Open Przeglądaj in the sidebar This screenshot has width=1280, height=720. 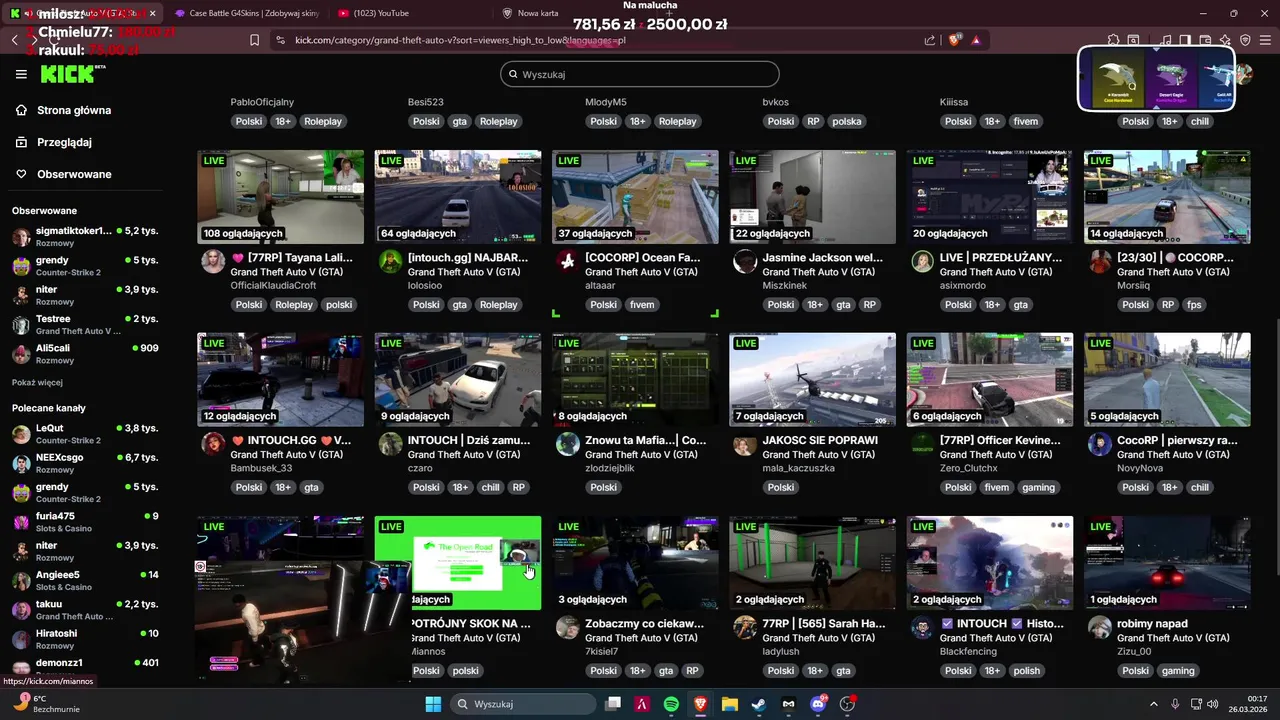64,142
